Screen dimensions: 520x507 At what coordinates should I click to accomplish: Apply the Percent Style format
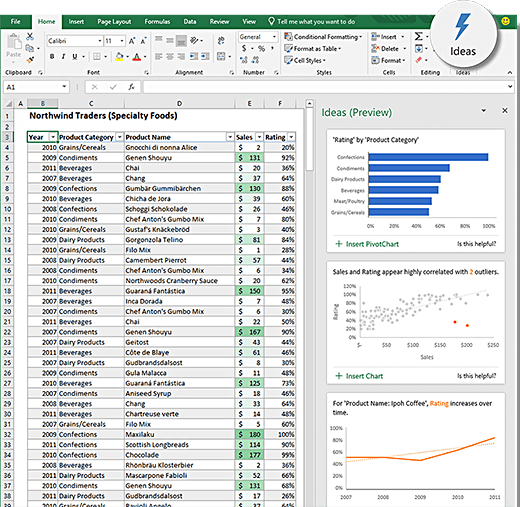[261, 49]
